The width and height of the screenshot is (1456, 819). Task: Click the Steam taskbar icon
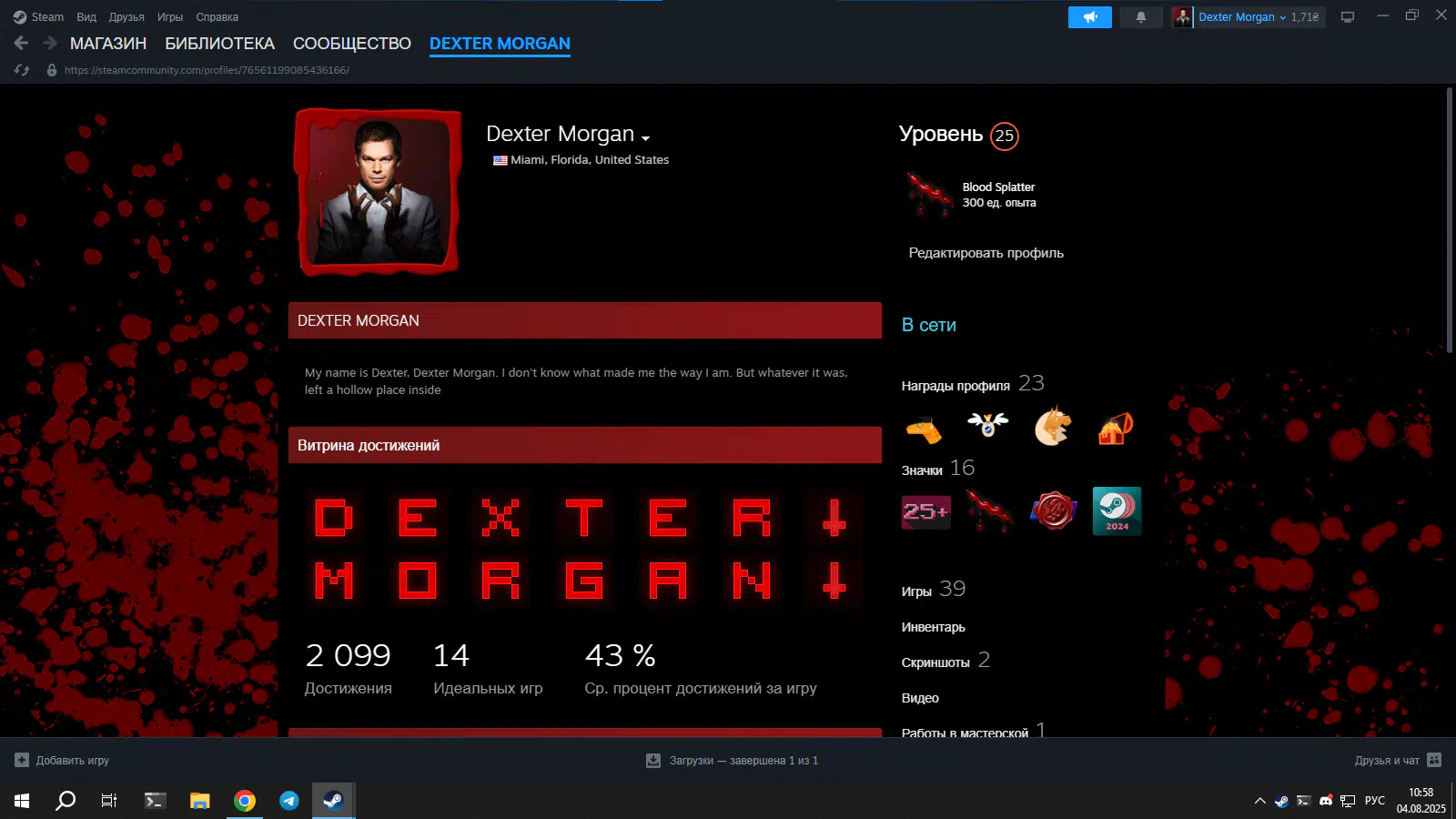(333, 801)
